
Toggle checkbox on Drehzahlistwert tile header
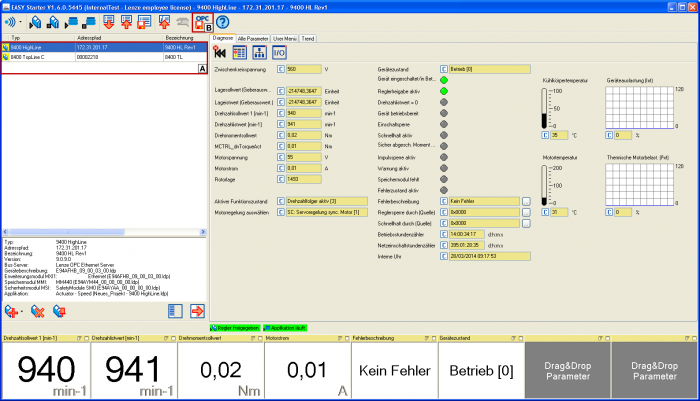click(x=174, y=338)
